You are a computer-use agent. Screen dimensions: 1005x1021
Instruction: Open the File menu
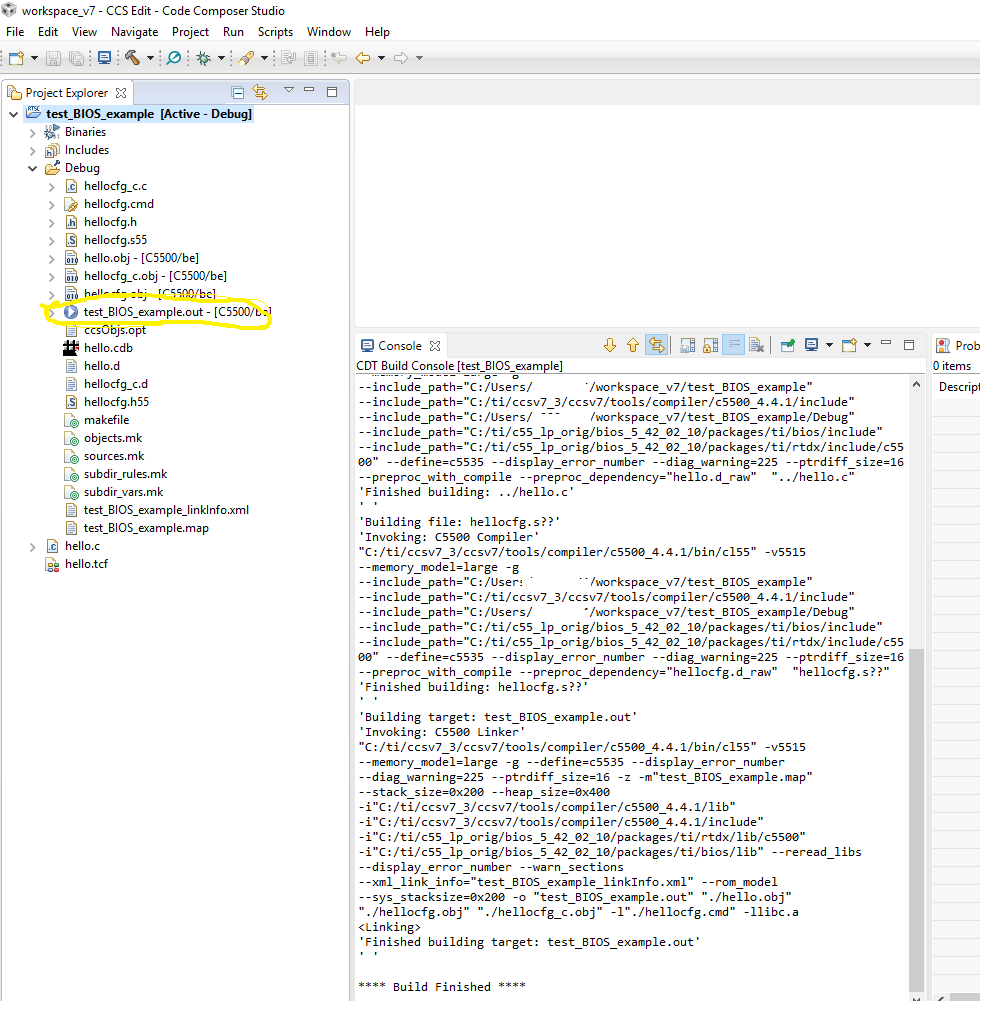click(15, 32)
